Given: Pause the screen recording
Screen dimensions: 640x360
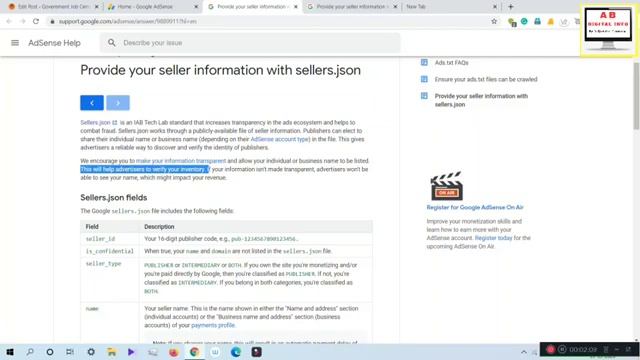Looking at the screenshot, I should [x=562, y=349].
